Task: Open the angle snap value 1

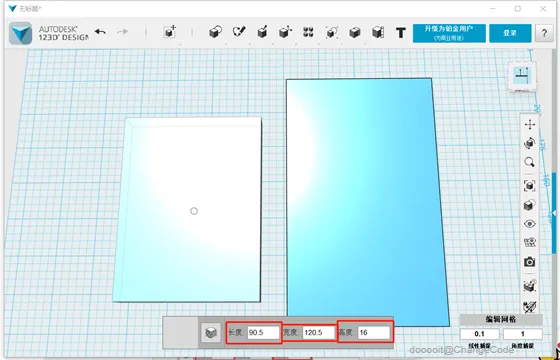Action: click(x=522, y=334)
